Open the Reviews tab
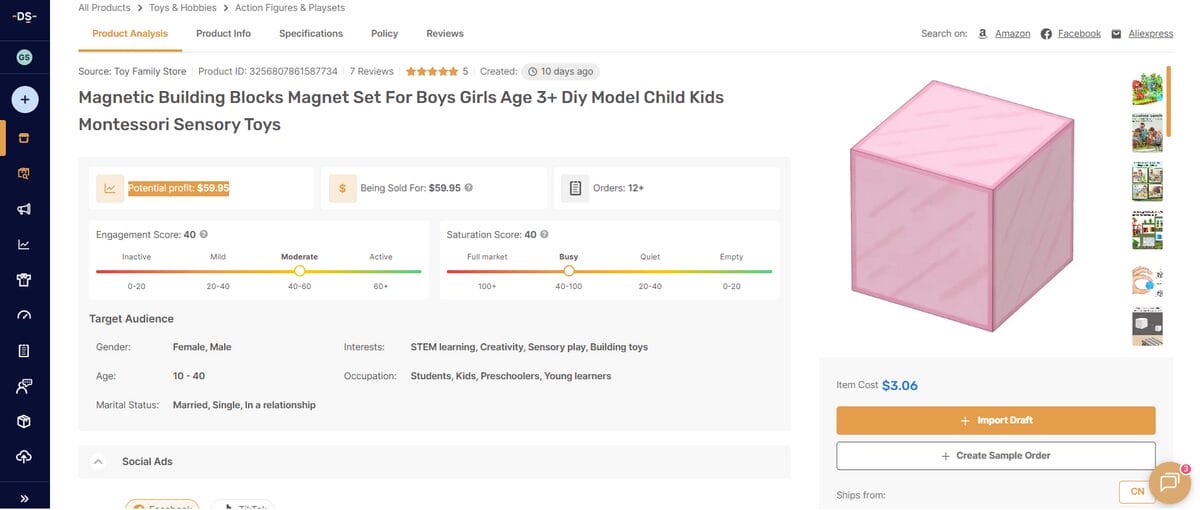Screen dimensions: 1200x510 point(444,34)
